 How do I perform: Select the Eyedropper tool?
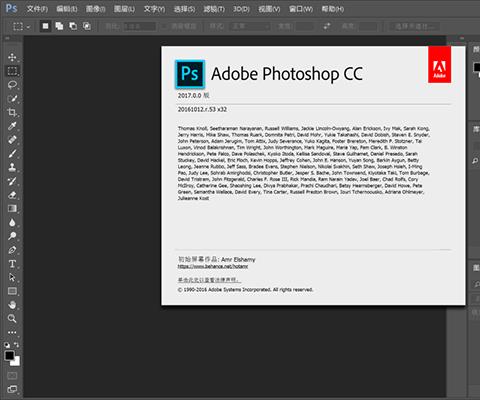[12, 126]
